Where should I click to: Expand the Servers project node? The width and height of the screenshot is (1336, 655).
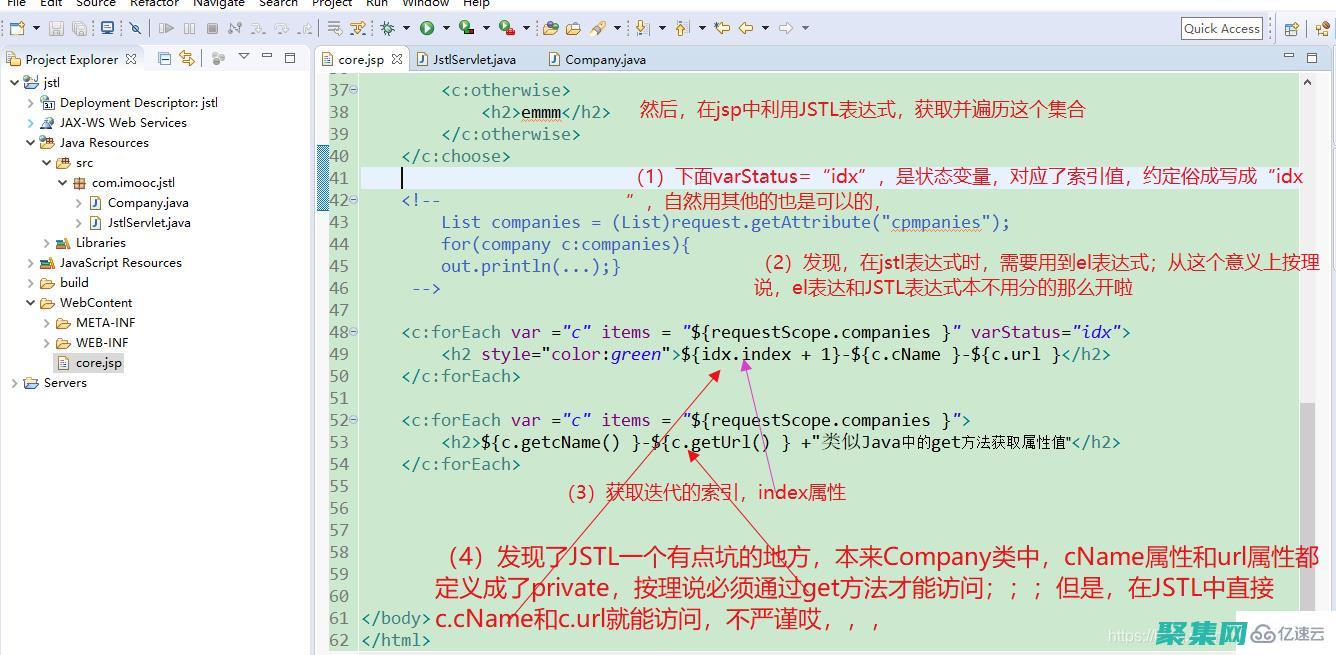coord(14,383)
